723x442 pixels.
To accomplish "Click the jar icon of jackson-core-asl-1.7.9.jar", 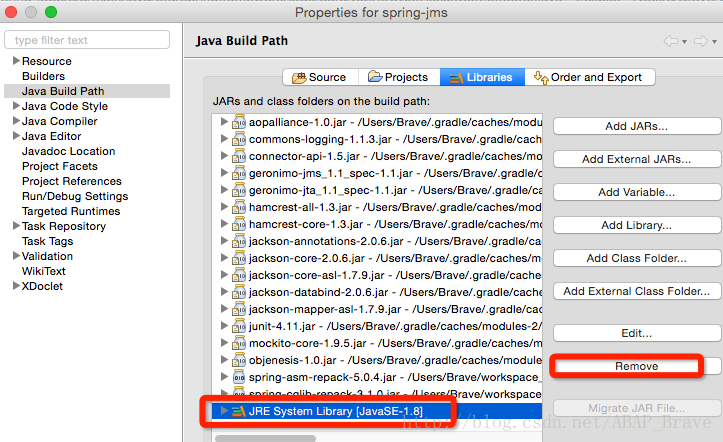I will tap(238, 275).
